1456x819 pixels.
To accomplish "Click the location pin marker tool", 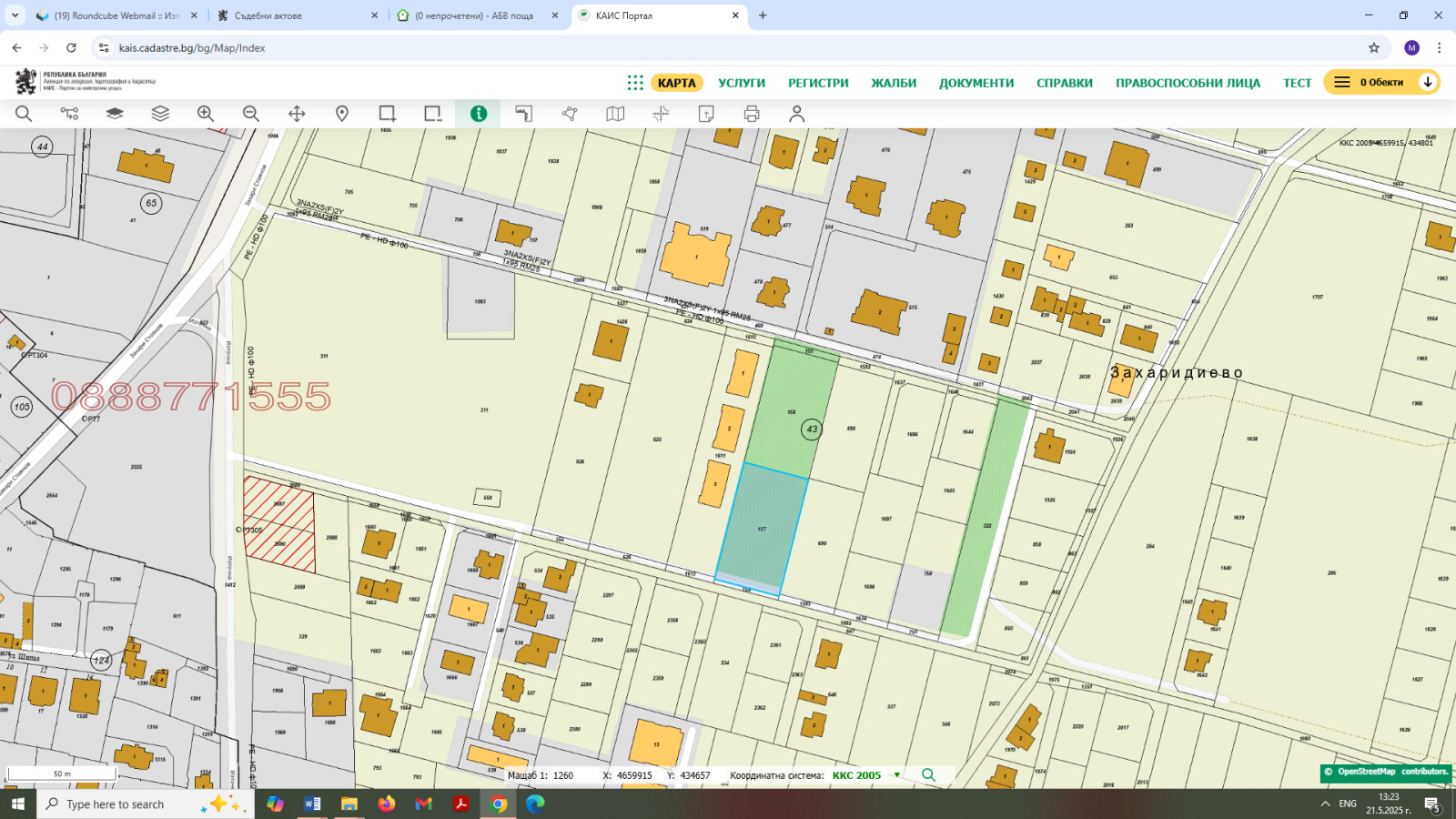I will (342, 114).
